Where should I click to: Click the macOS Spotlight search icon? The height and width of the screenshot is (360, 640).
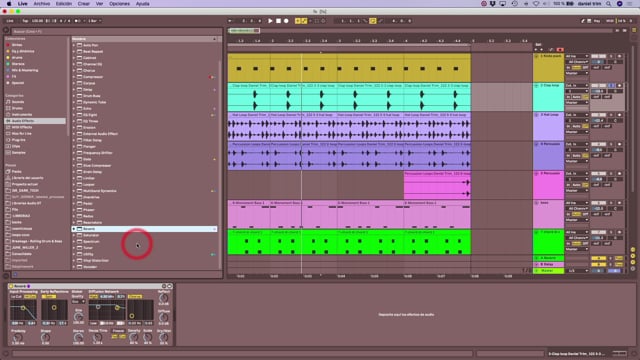(609, 4)
